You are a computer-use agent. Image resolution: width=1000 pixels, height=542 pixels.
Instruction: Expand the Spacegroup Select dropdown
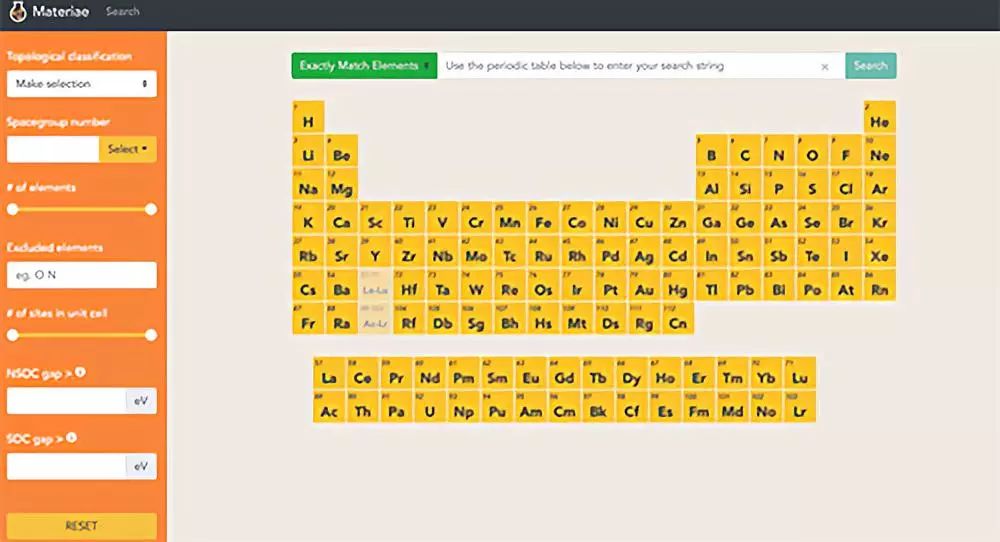(128, 149)
